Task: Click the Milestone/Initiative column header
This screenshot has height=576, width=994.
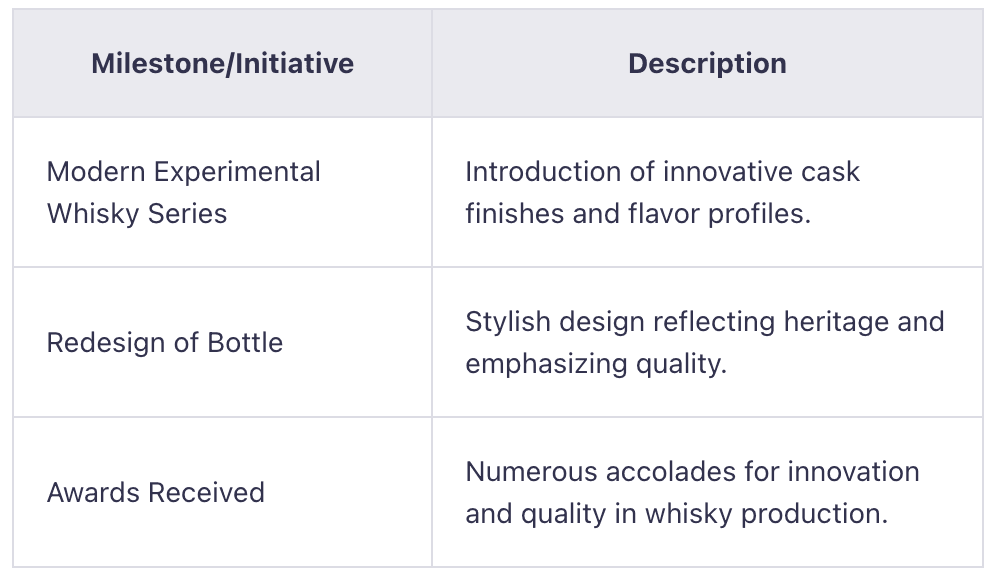Action: click(222, 64)
